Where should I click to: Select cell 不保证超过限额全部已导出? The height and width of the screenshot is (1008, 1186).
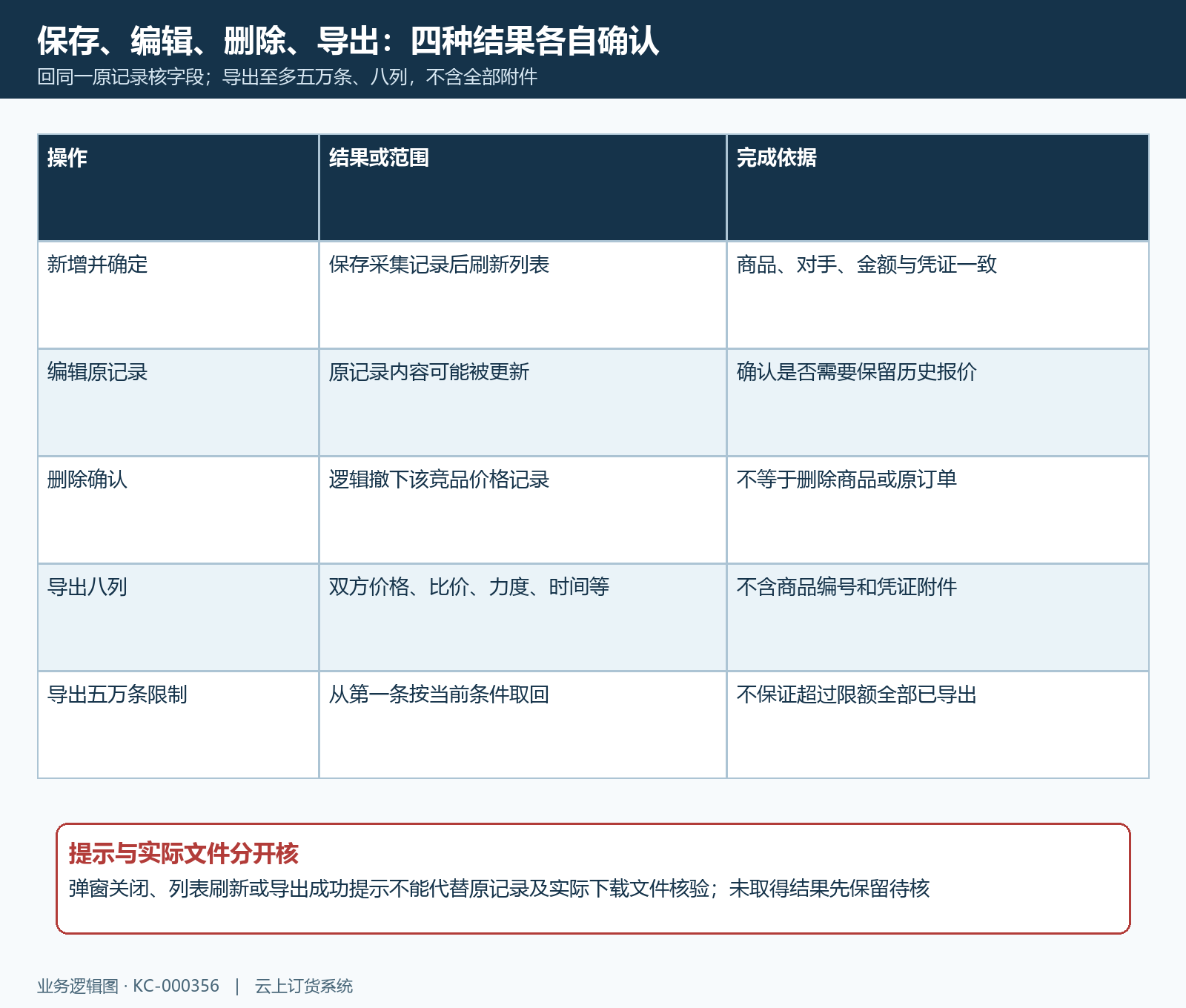tap(938, 725)
